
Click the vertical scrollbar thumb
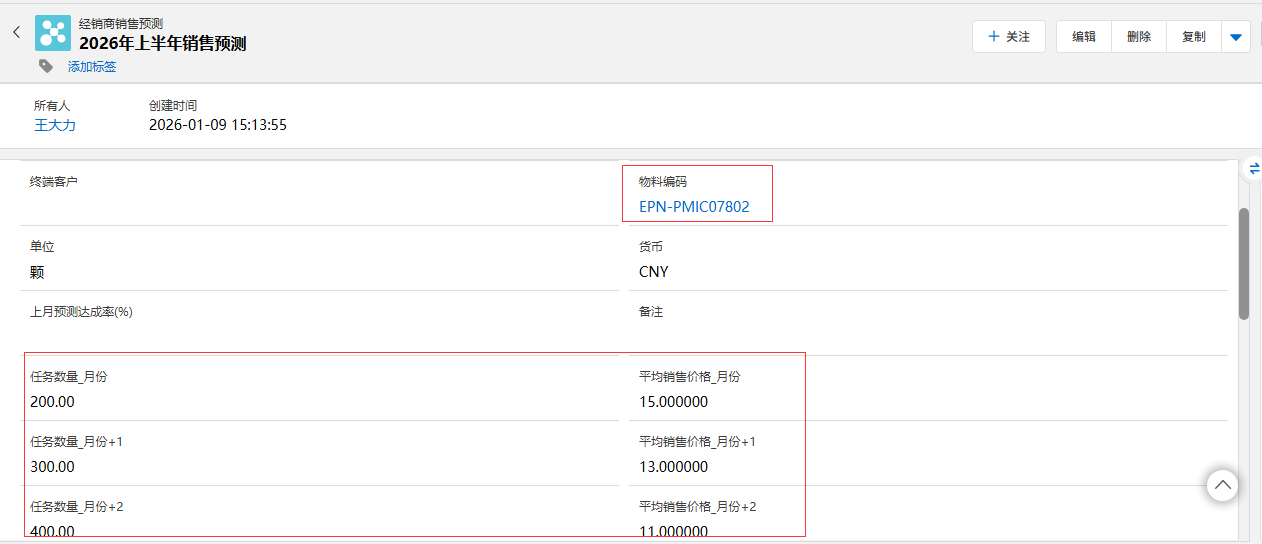click(x=1244, y=264)
